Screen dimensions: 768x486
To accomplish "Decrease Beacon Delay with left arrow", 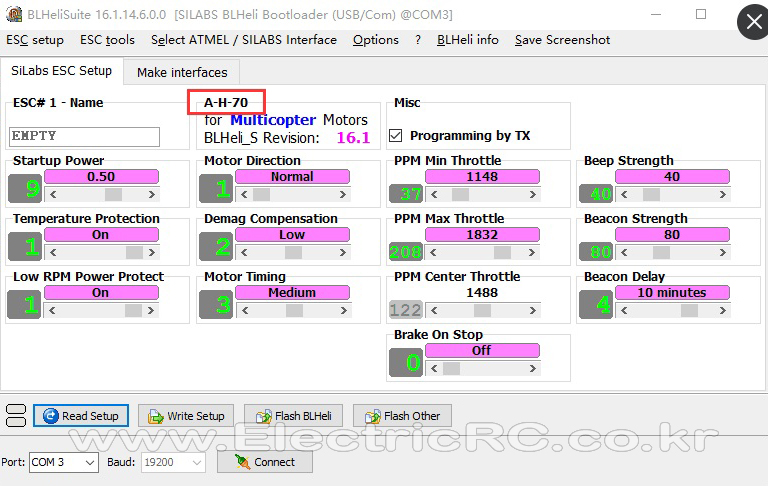I will tap(624, 310).
